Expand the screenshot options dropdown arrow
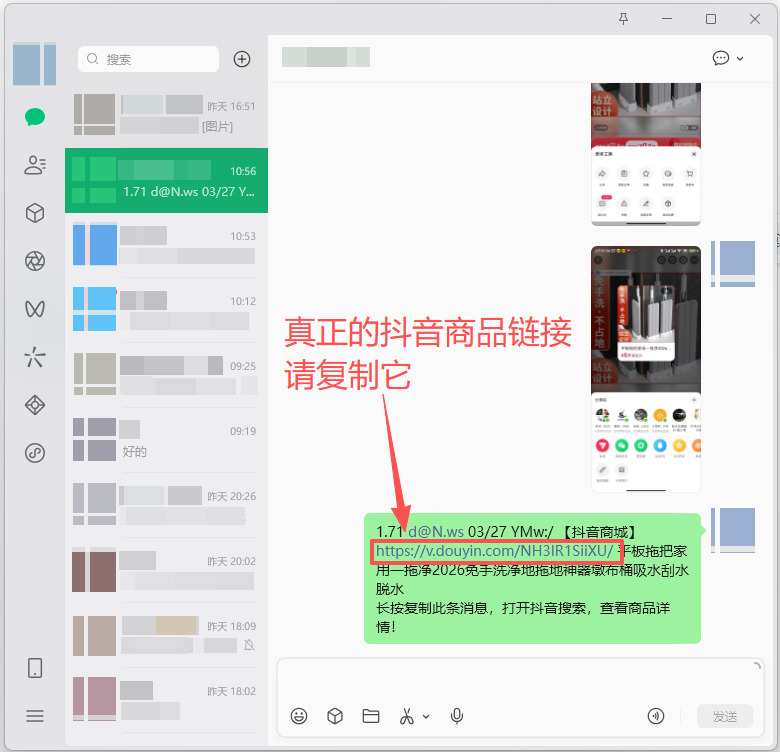Image resolution: width=780 pixels, height=752 pixels. pyautogui.click(x=426, y=717)
